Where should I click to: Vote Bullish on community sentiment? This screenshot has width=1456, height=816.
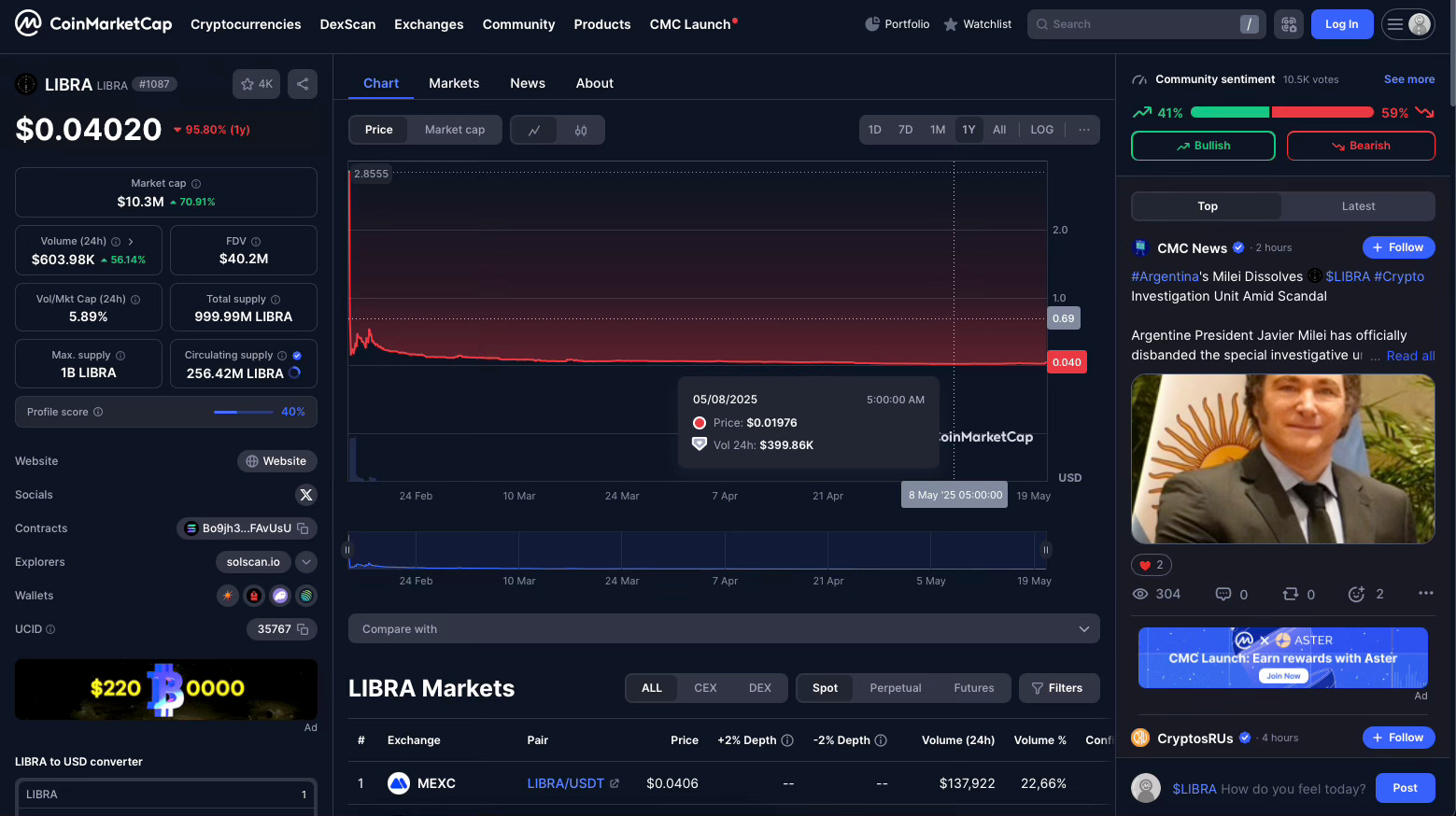point(1203,146)
